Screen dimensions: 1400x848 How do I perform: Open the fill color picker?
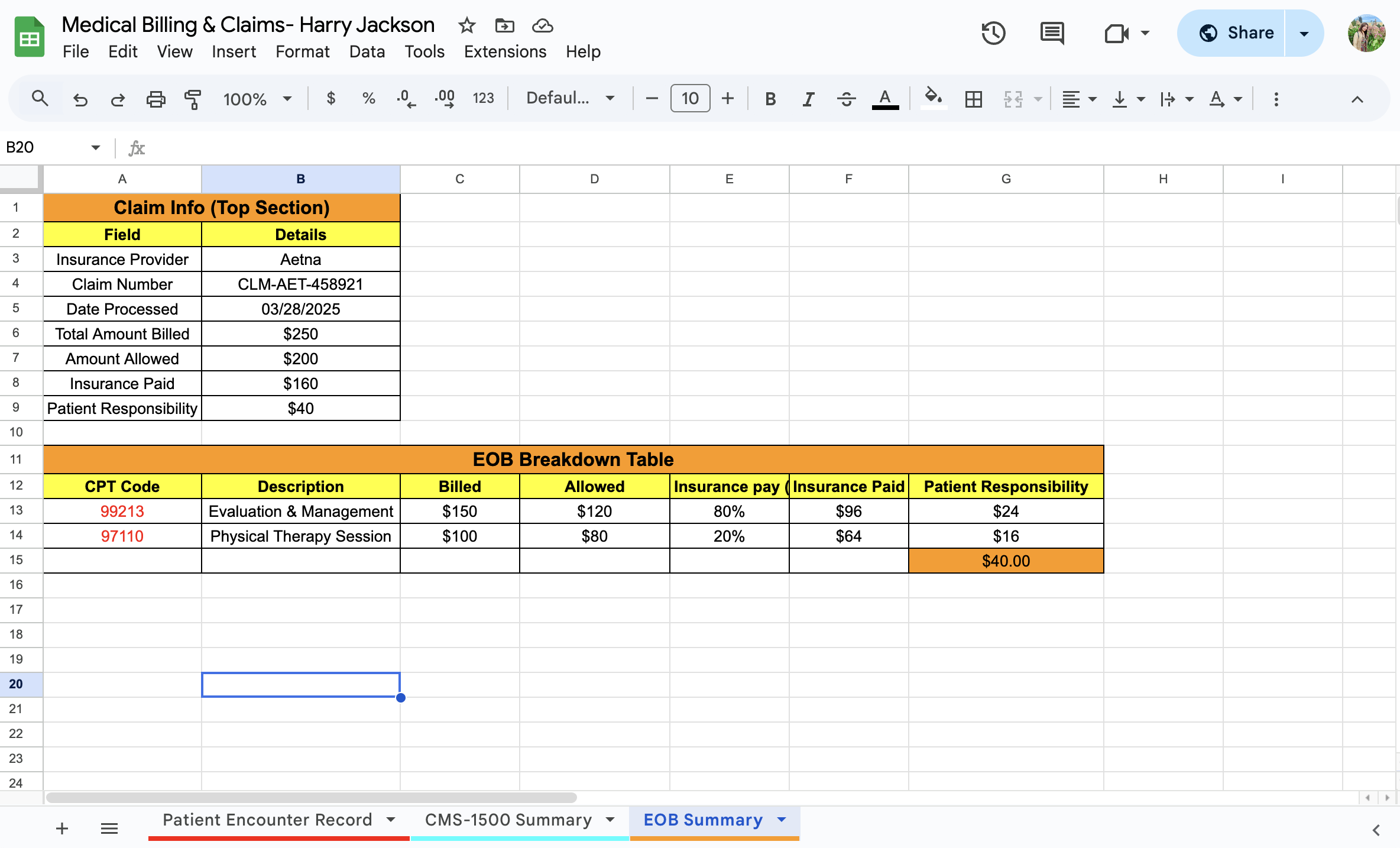pyautogui.click(x=933, y=99)
